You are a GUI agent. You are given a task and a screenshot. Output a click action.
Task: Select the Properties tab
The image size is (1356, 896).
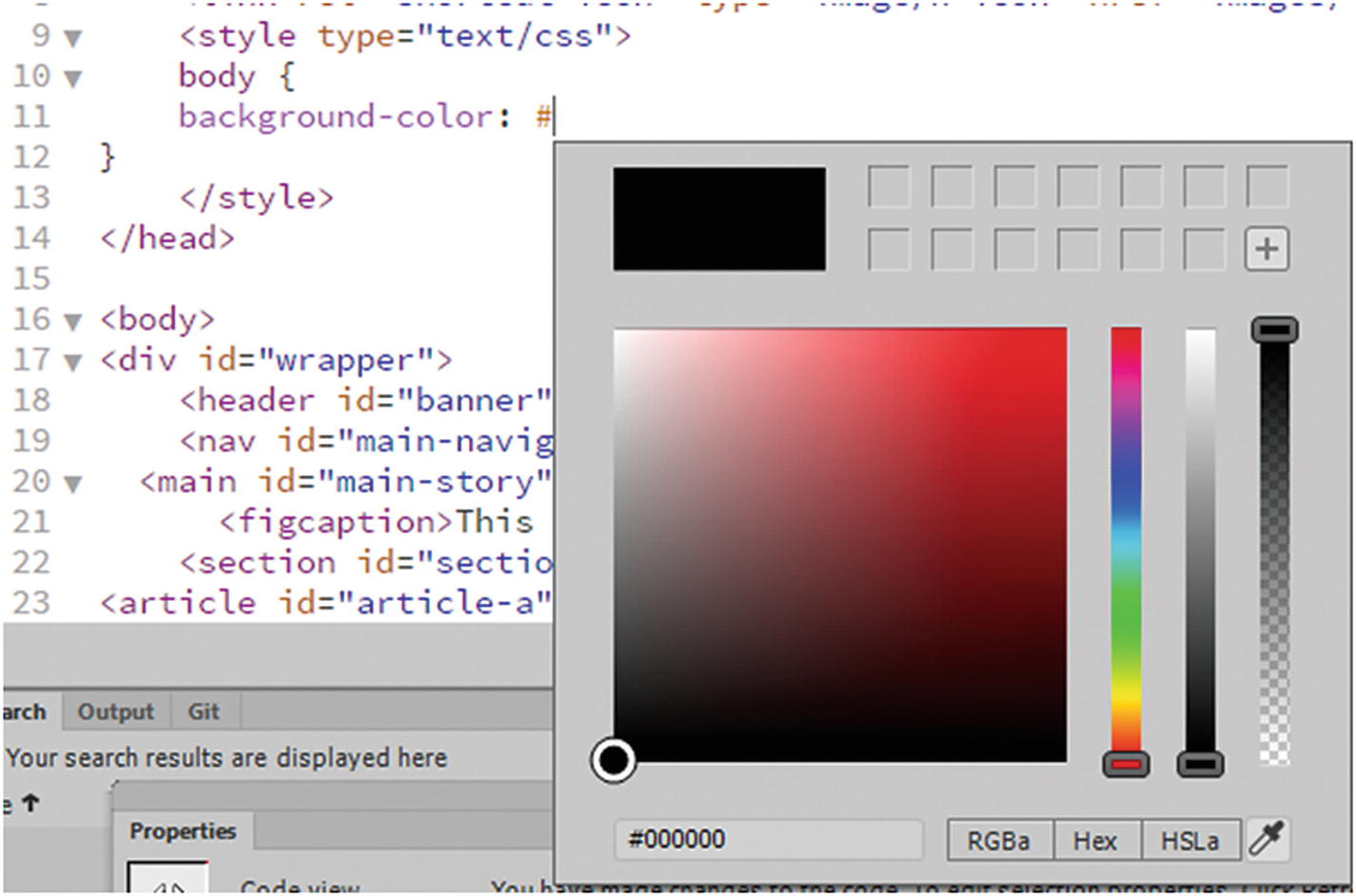[183, 830]
